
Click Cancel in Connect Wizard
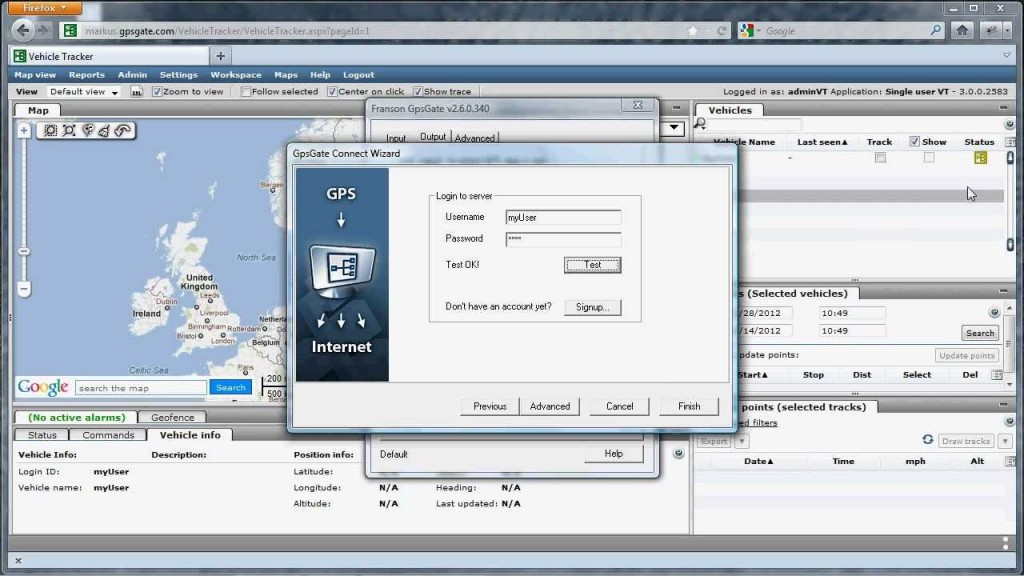(x=619, y=406)
